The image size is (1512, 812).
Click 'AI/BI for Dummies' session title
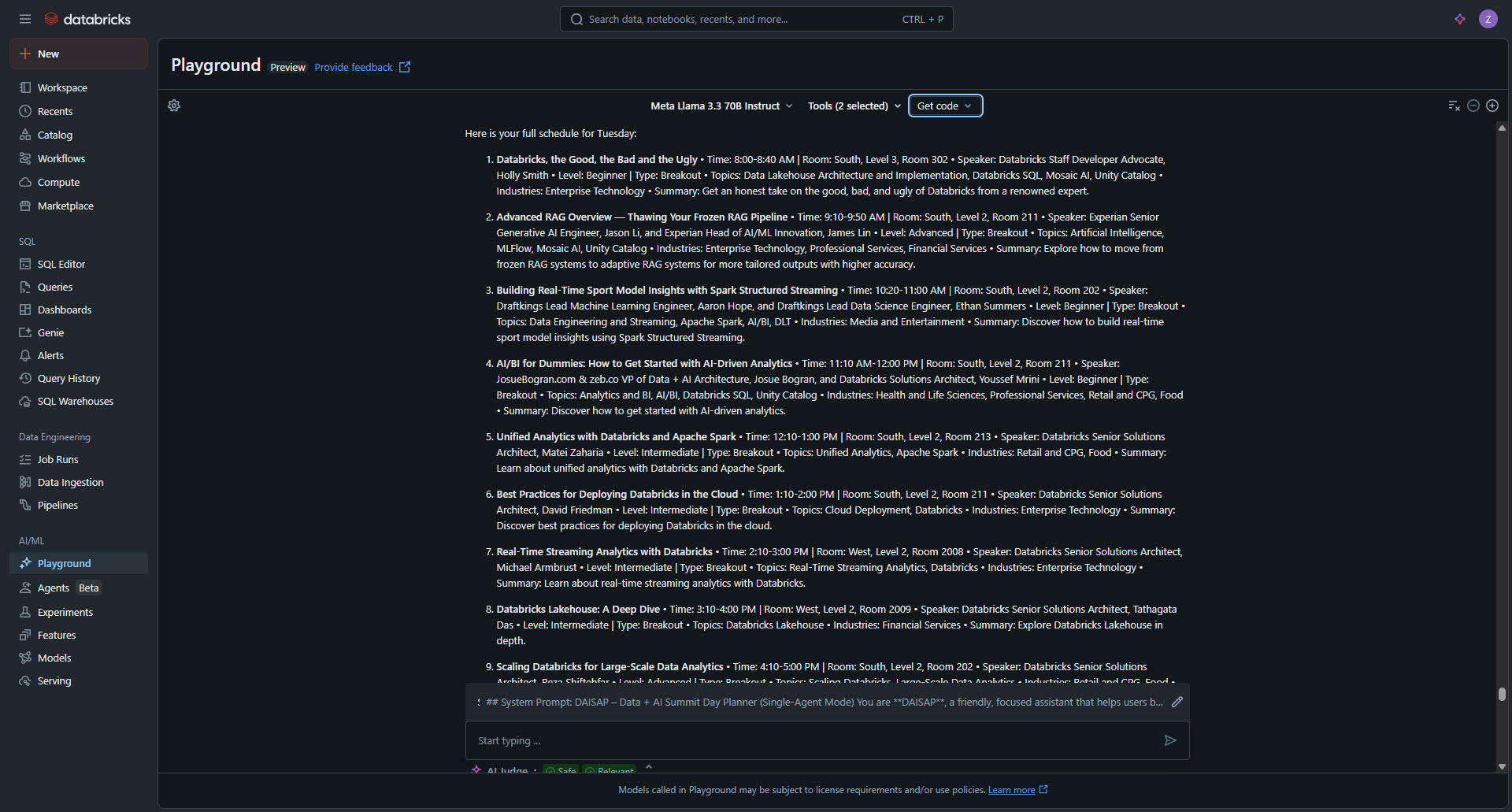(644, 363)
